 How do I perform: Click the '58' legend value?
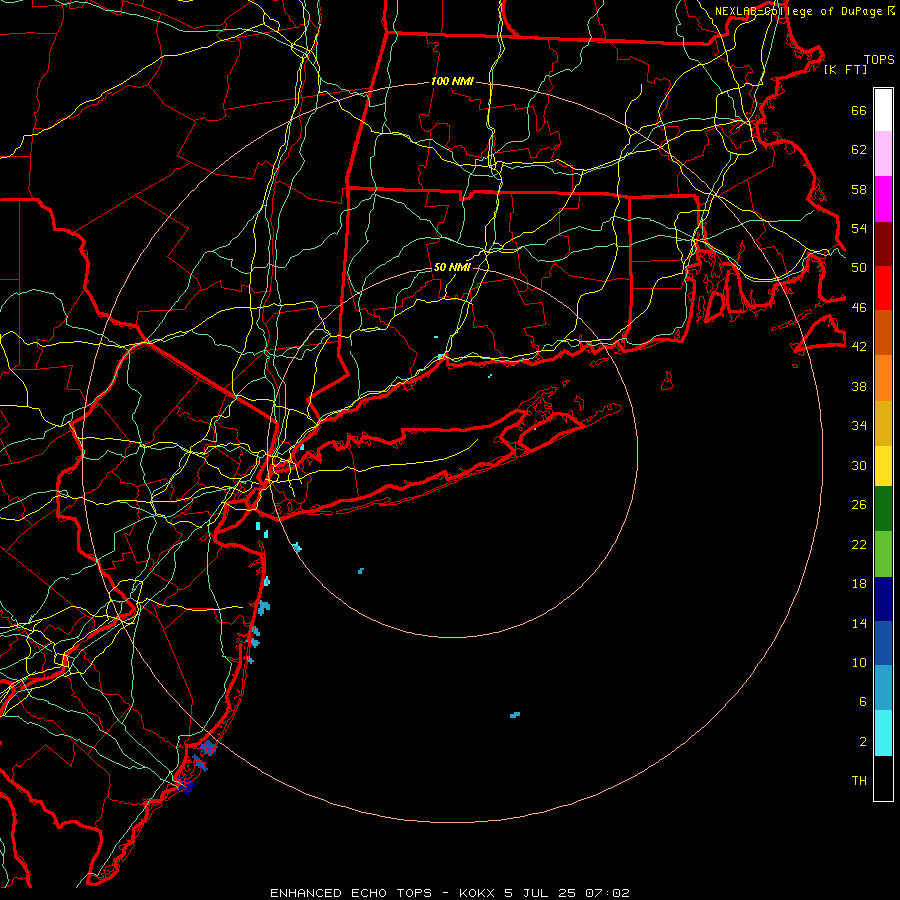(859, 189)
